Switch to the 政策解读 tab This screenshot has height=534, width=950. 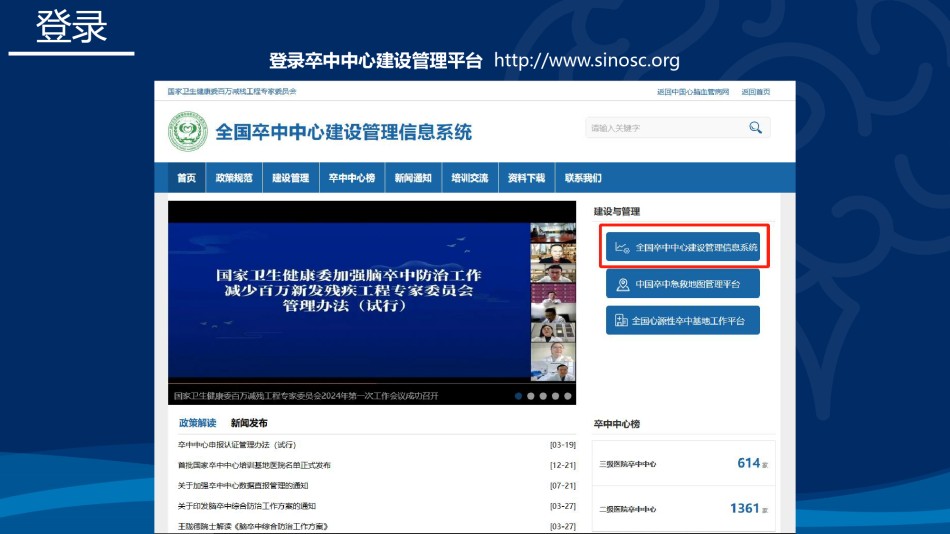coord(198,423)
